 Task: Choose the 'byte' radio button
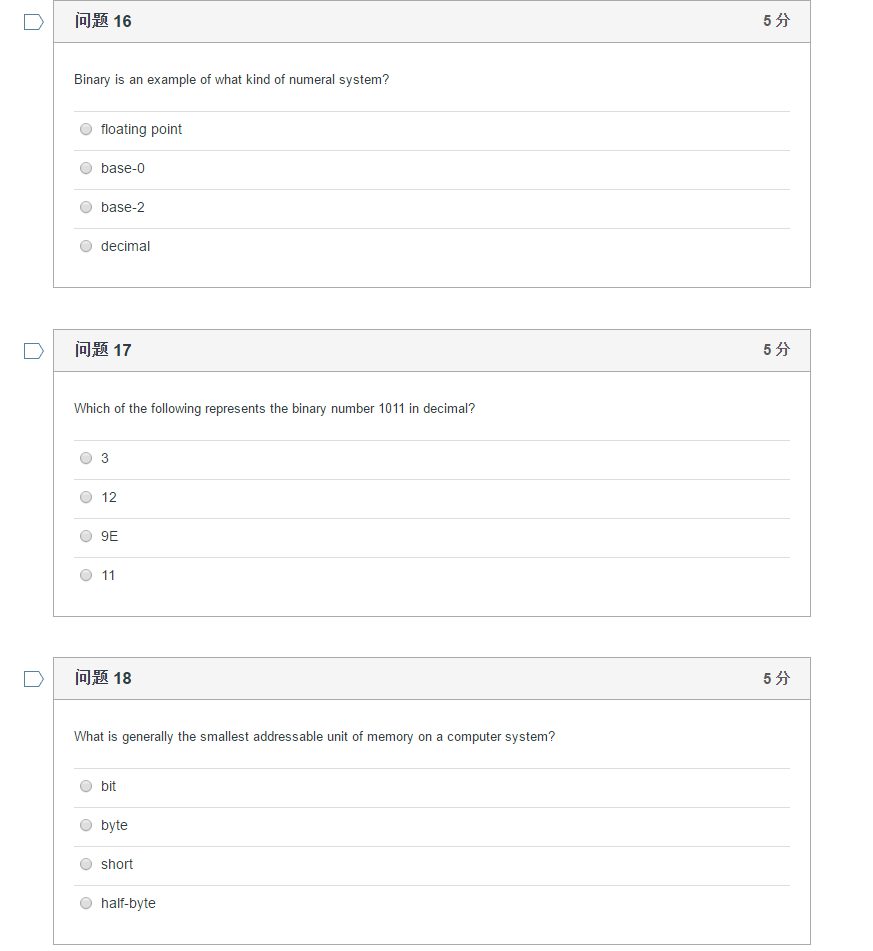(x=86, y=825)
